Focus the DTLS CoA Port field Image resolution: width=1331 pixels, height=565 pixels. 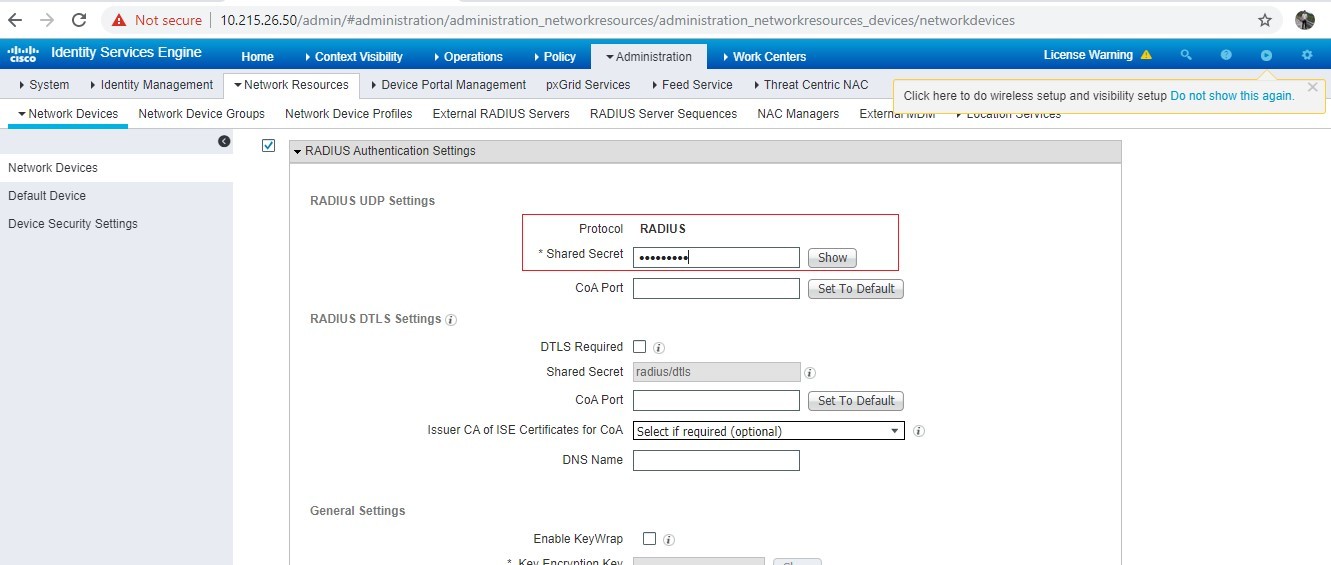click(x=716, y=401)
